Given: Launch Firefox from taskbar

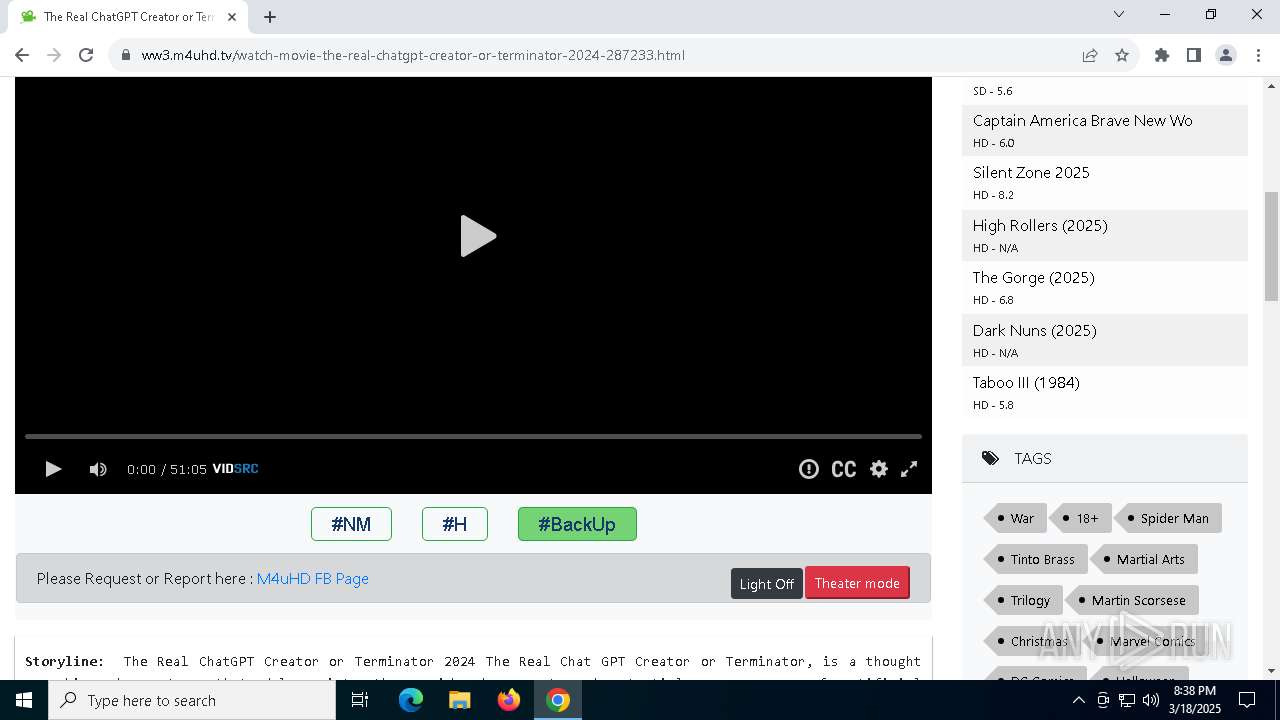Looking at the screenshot, I should click(x=509, y=700).
